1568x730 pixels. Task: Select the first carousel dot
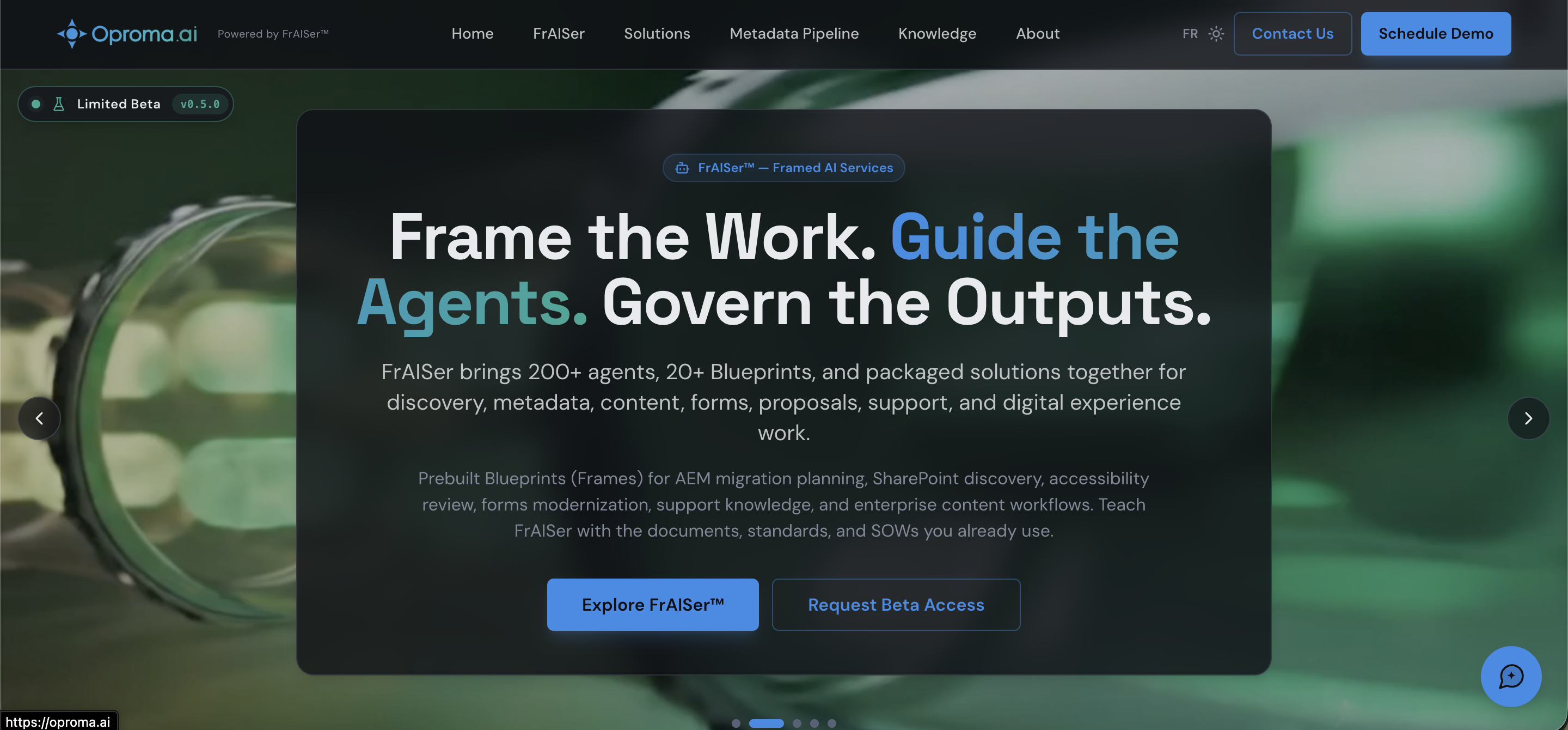[x=736, y=723]
